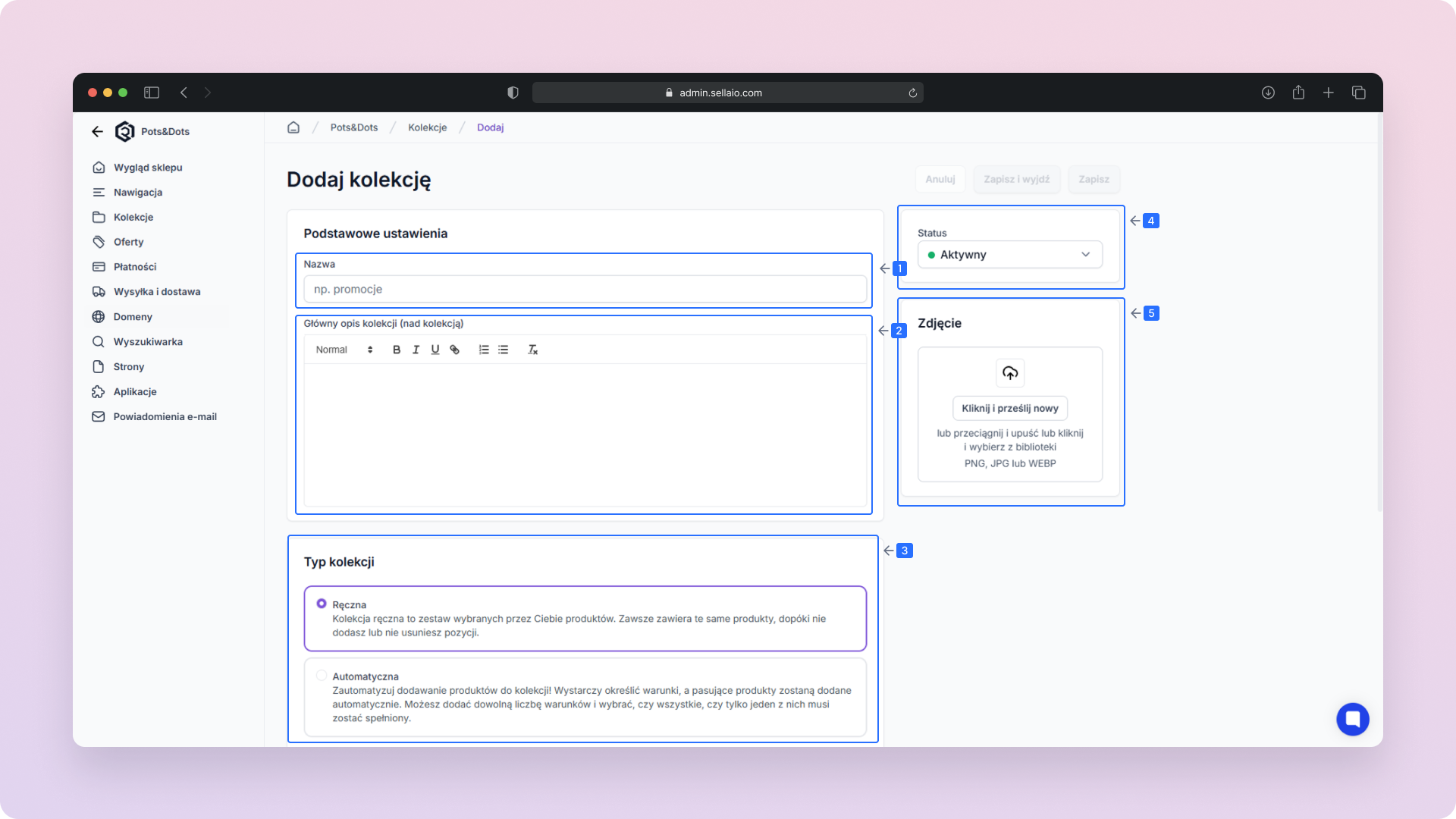Insert link using the chain icon

click(454, 350)
